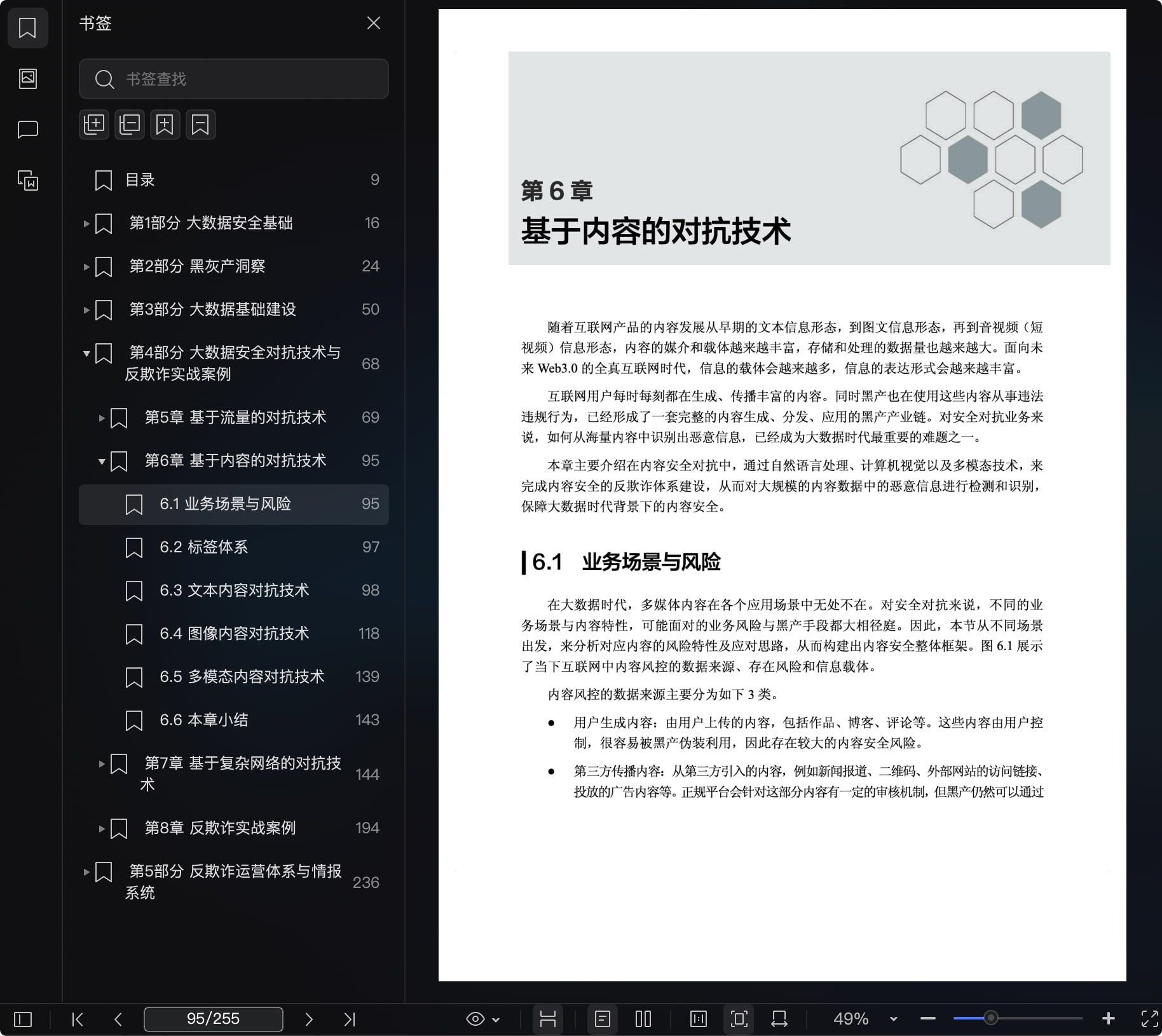Click the 书签查找 search field

[x=234, y=79]
